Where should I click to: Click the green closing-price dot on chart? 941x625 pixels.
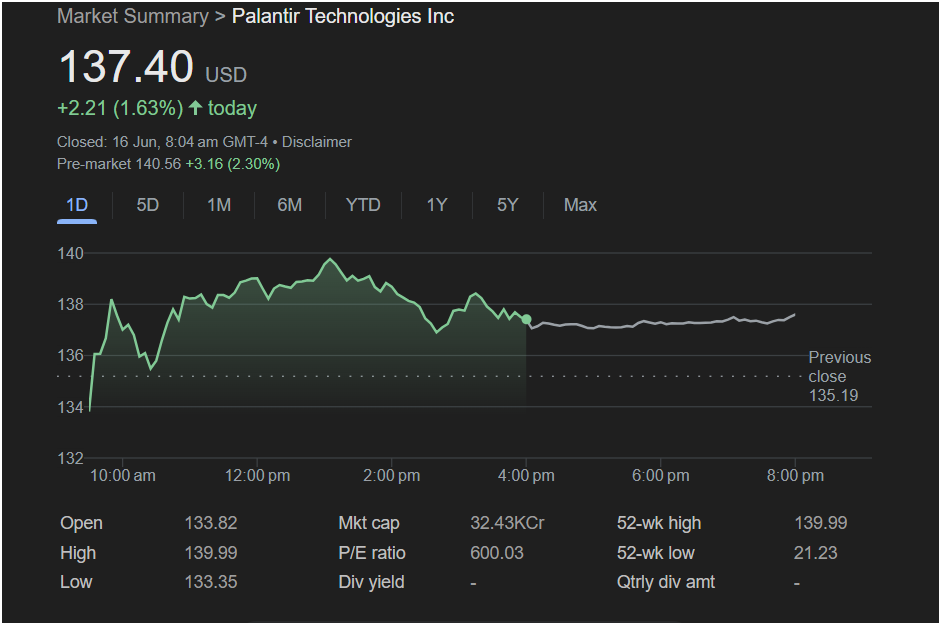coord(526,319)
